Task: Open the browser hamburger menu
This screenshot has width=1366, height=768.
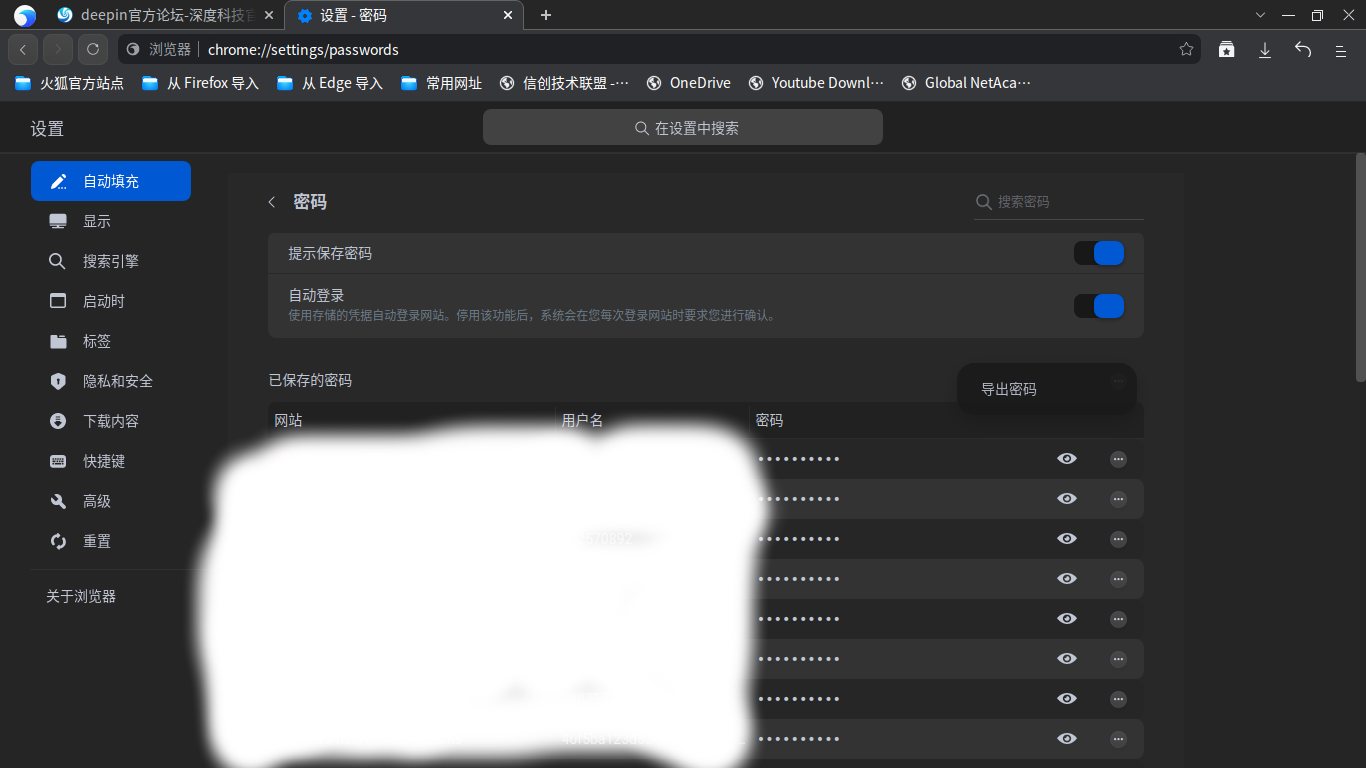Action: click(1340, 48)
